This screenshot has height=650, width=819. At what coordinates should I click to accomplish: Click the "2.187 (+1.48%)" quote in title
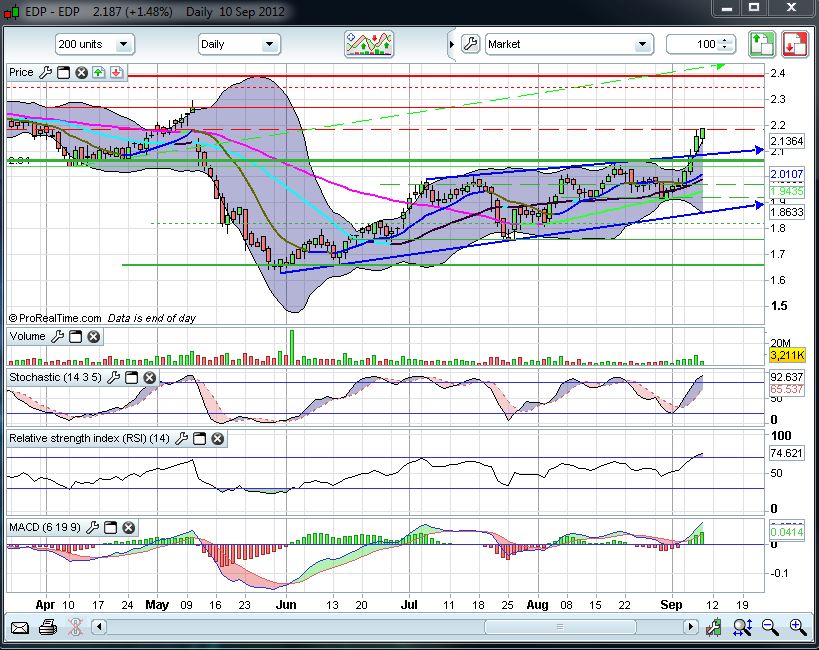pyautogui.click(x=133, y=11)
